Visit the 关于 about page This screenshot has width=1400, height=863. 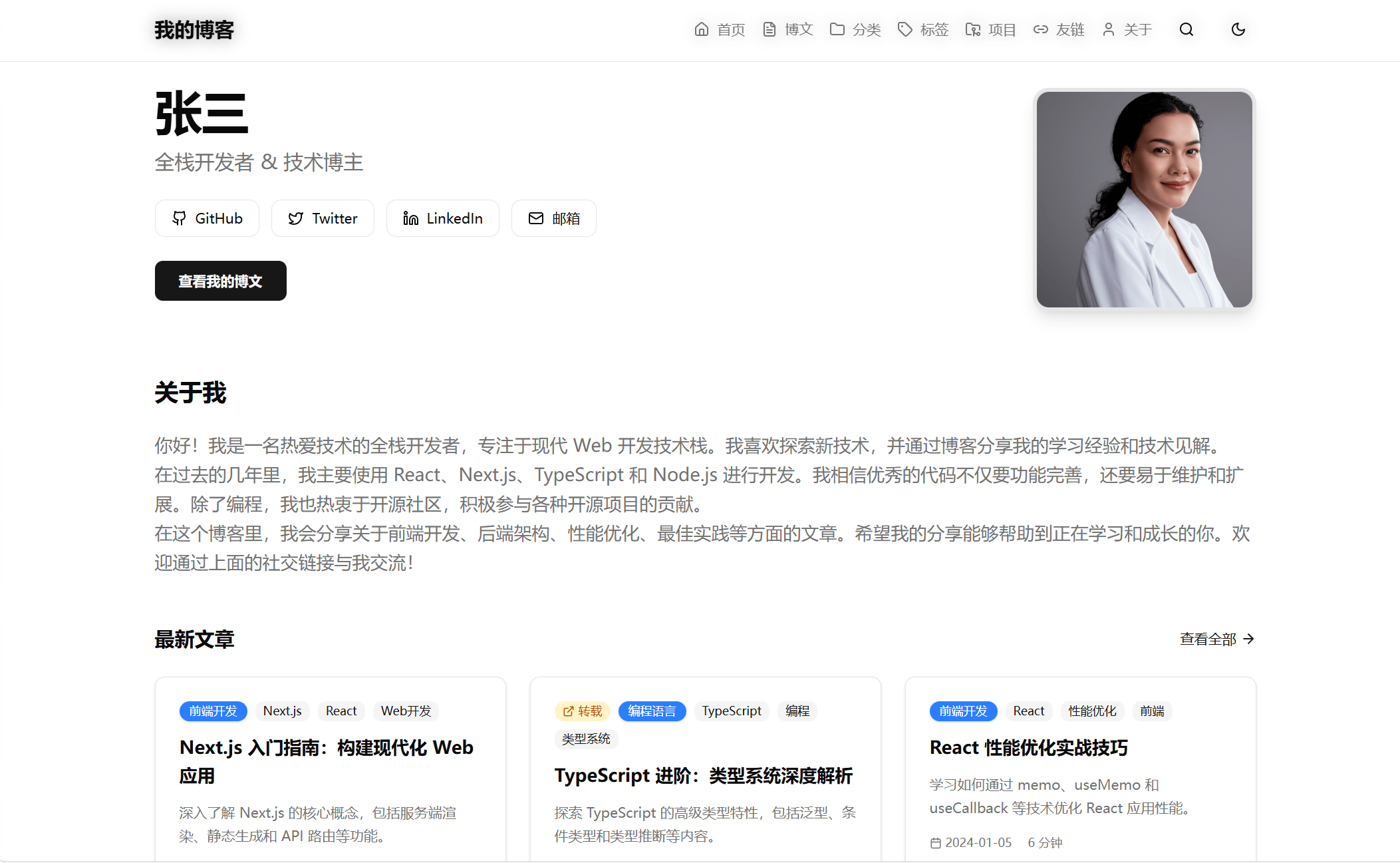[1127, 29]
